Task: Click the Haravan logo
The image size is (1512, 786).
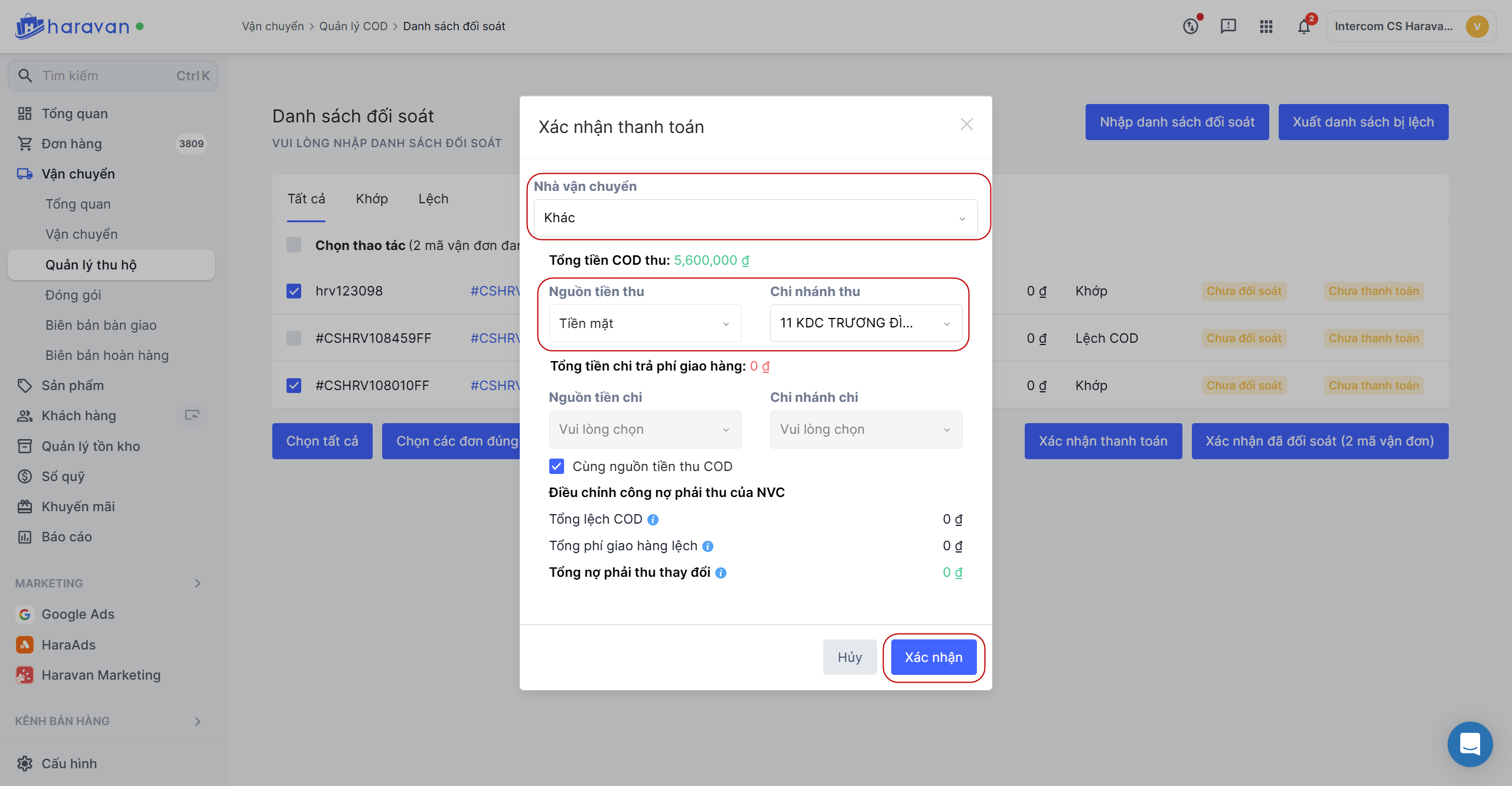Action: coord(72,27)
